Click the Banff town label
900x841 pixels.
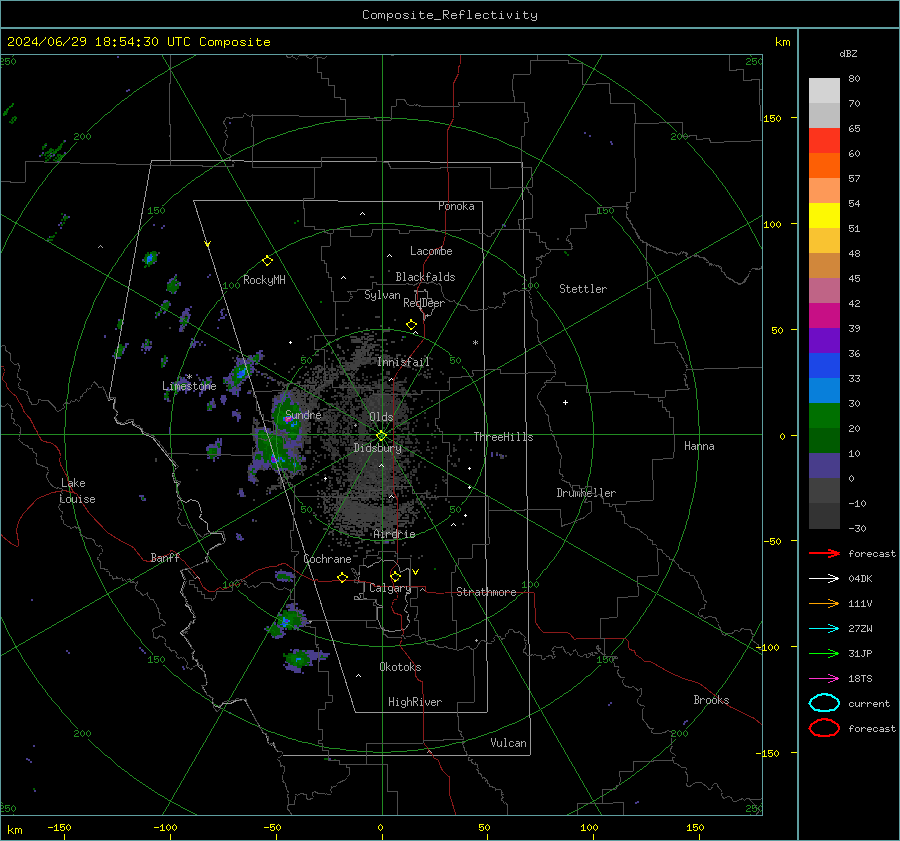(x=165, y=557)
